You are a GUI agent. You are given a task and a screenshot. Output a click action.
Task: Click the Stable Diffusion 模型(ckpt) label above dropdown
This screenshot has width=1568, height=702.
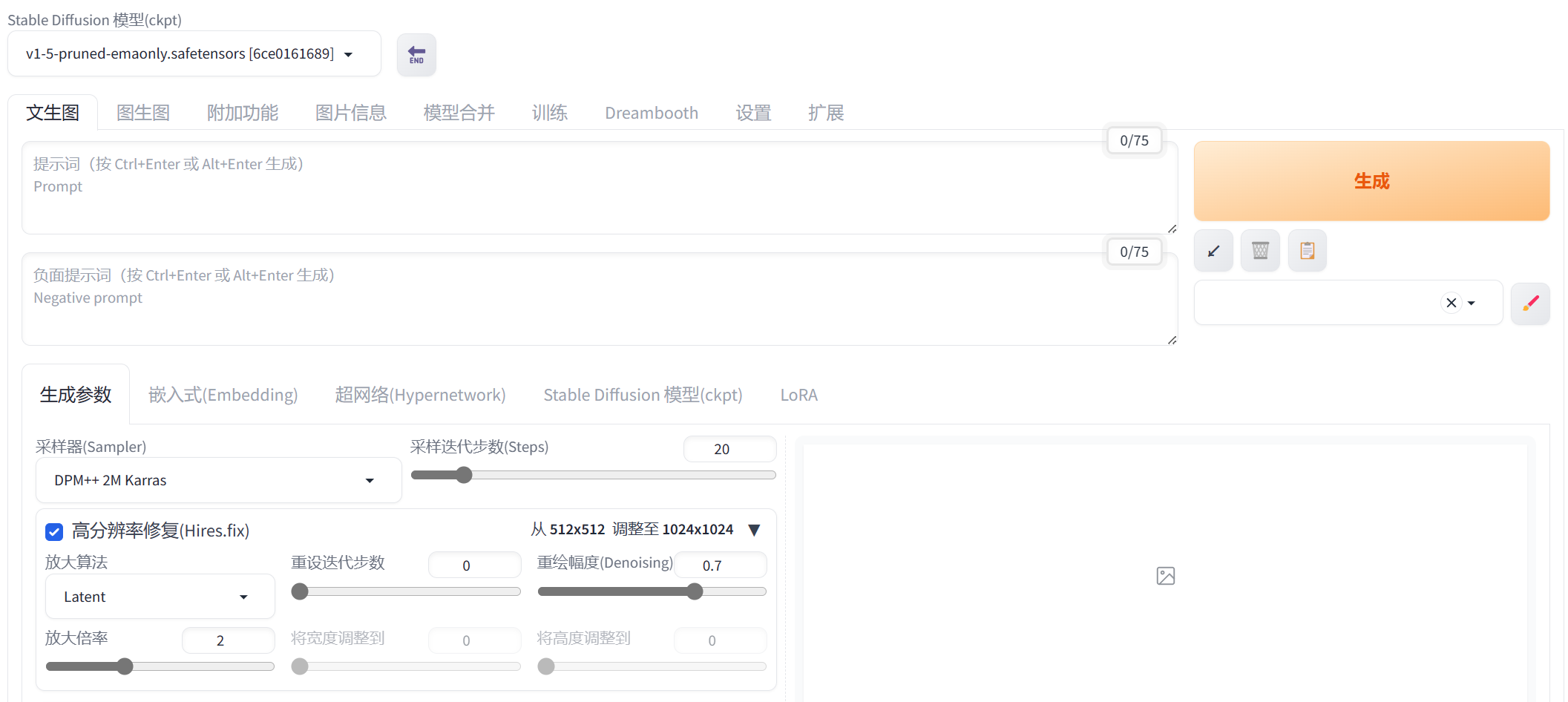coord(94,20)
